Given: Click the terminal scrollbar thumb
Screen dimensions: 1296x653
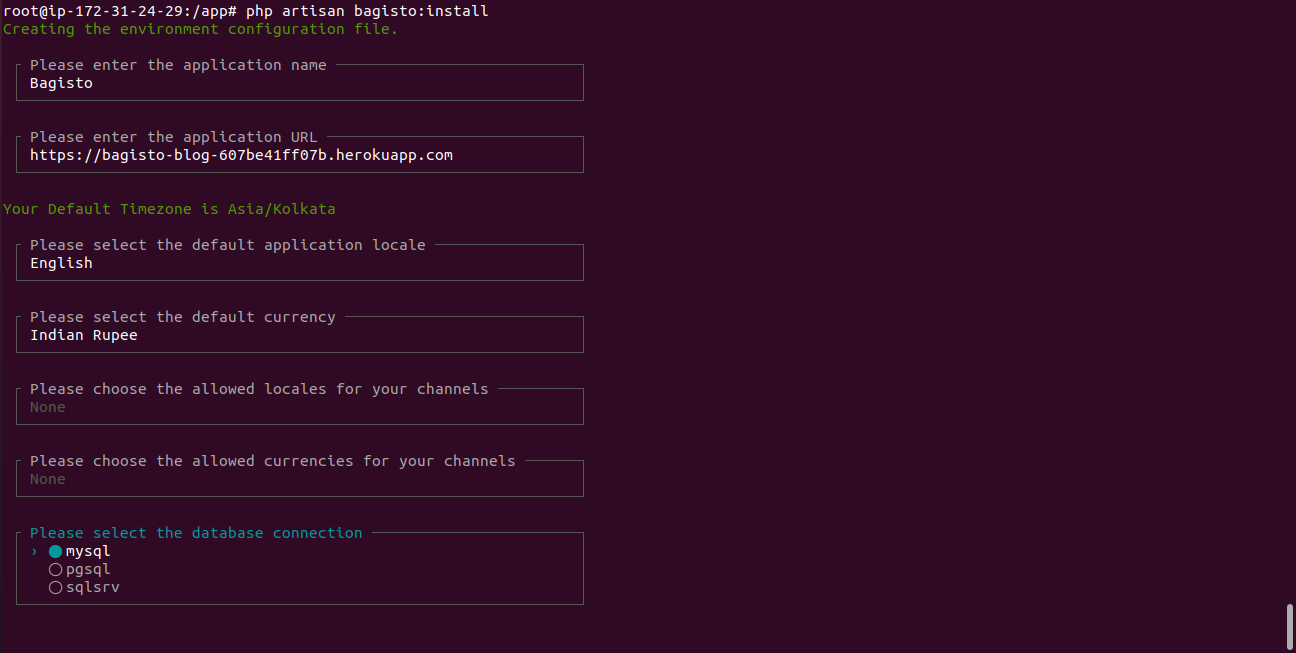Looking at the screenshot, I should (x=1289, y=626).
